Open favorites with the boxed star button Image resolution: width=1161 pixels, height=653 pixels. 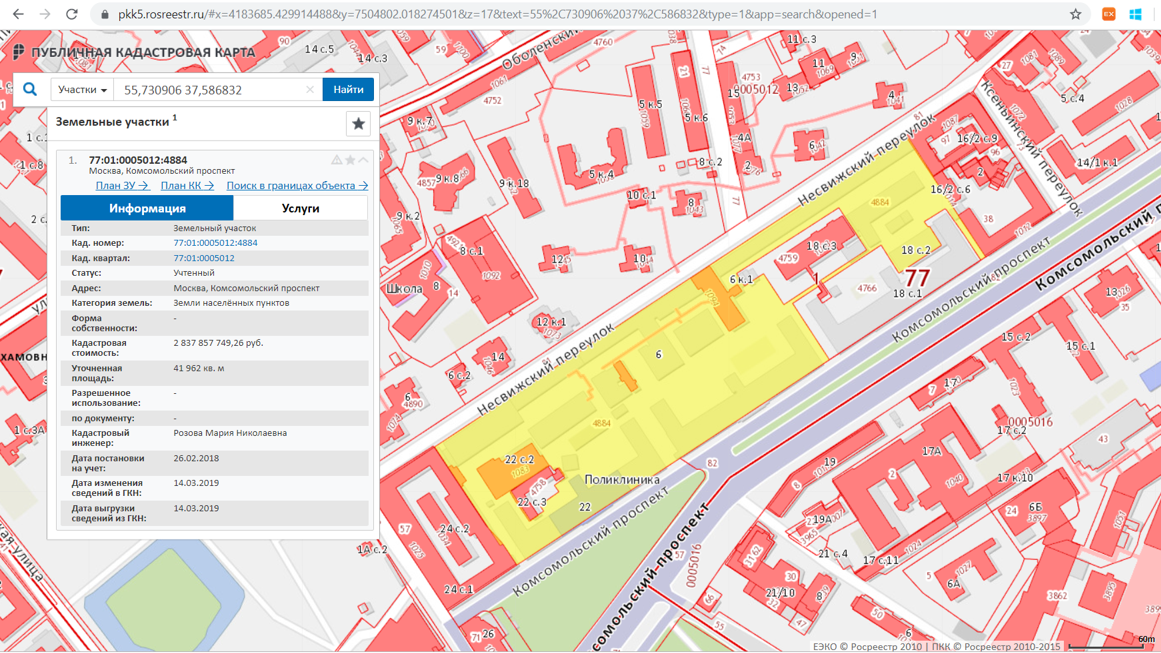[358, 124]
